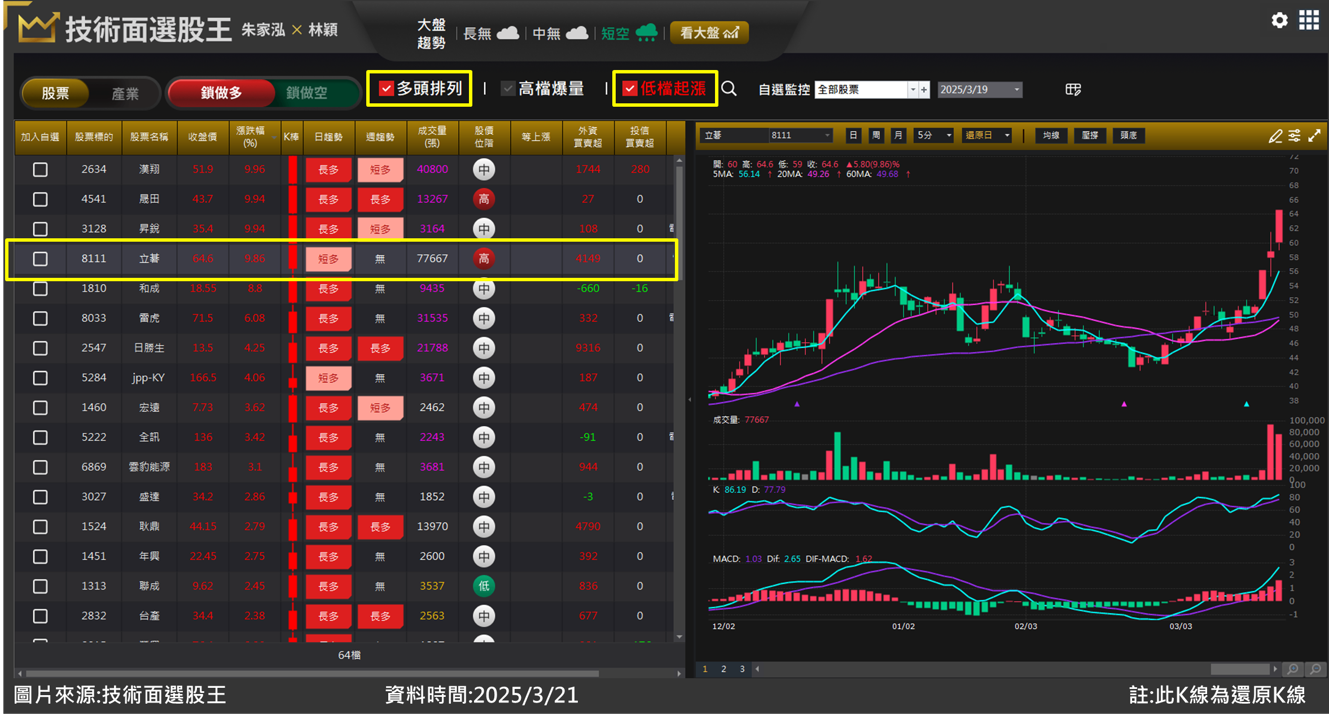1329x720 pixels.
Task: Select the 6869 雲豹能源 row
Action: click(x=346, y=467)
